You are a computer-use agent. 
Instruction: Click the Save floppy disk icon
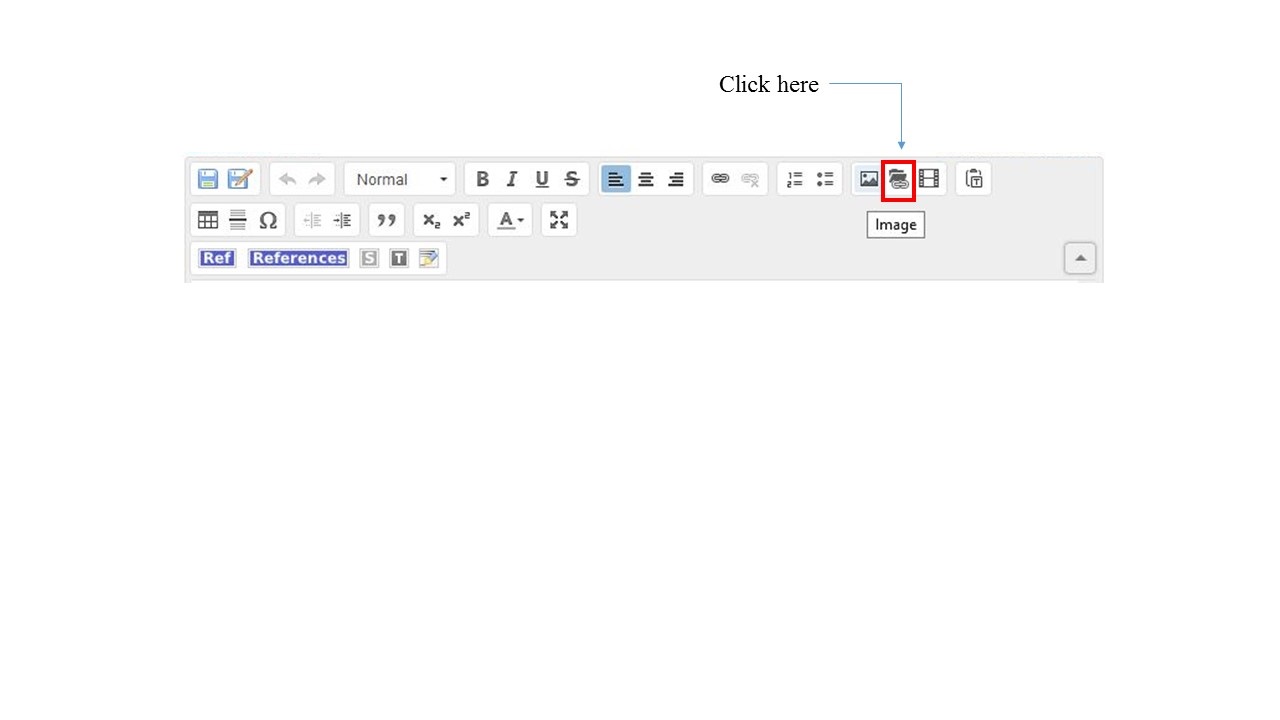[208, 179]
